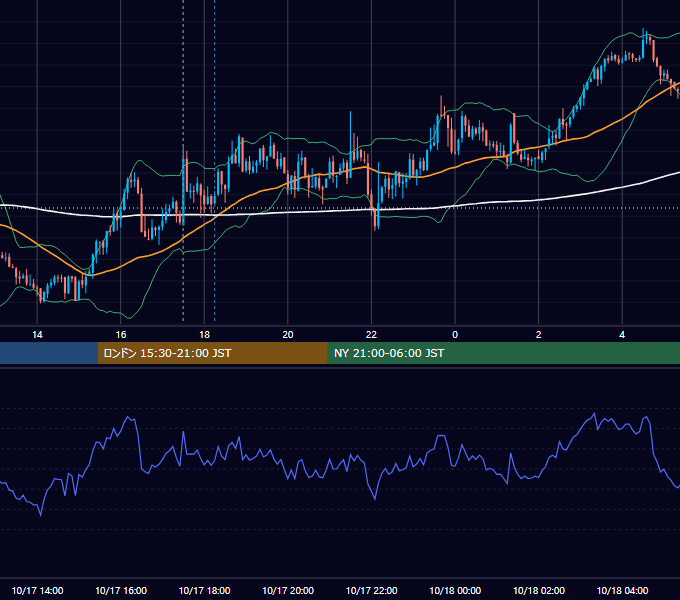Click the blue session bar before ロンドン
The width and height of the screenshot is (680, 600).
[49, 353]
